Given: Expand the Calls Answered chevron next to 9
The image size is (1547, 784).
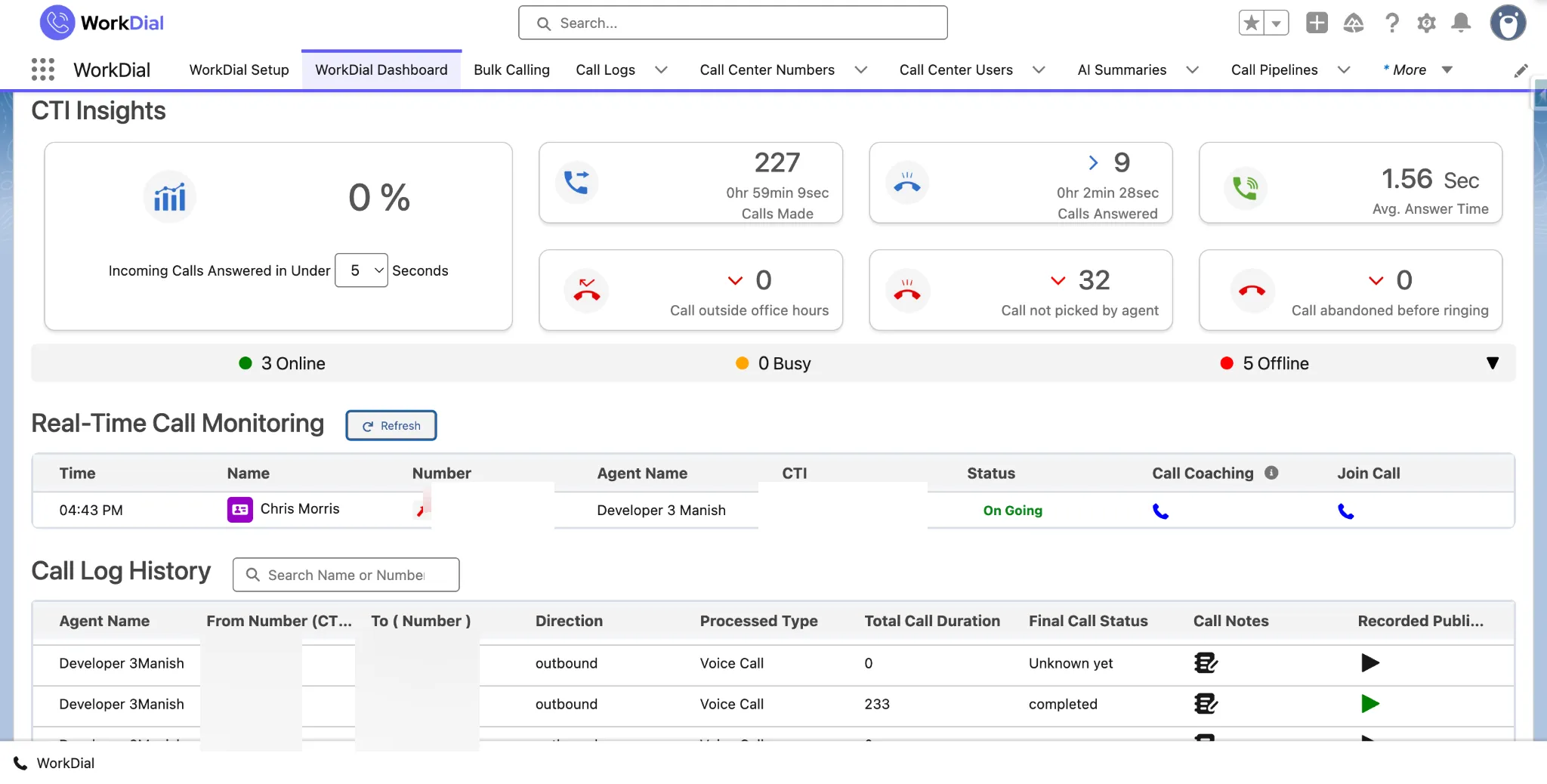Looking at the screenshot, I should 1093,162.
